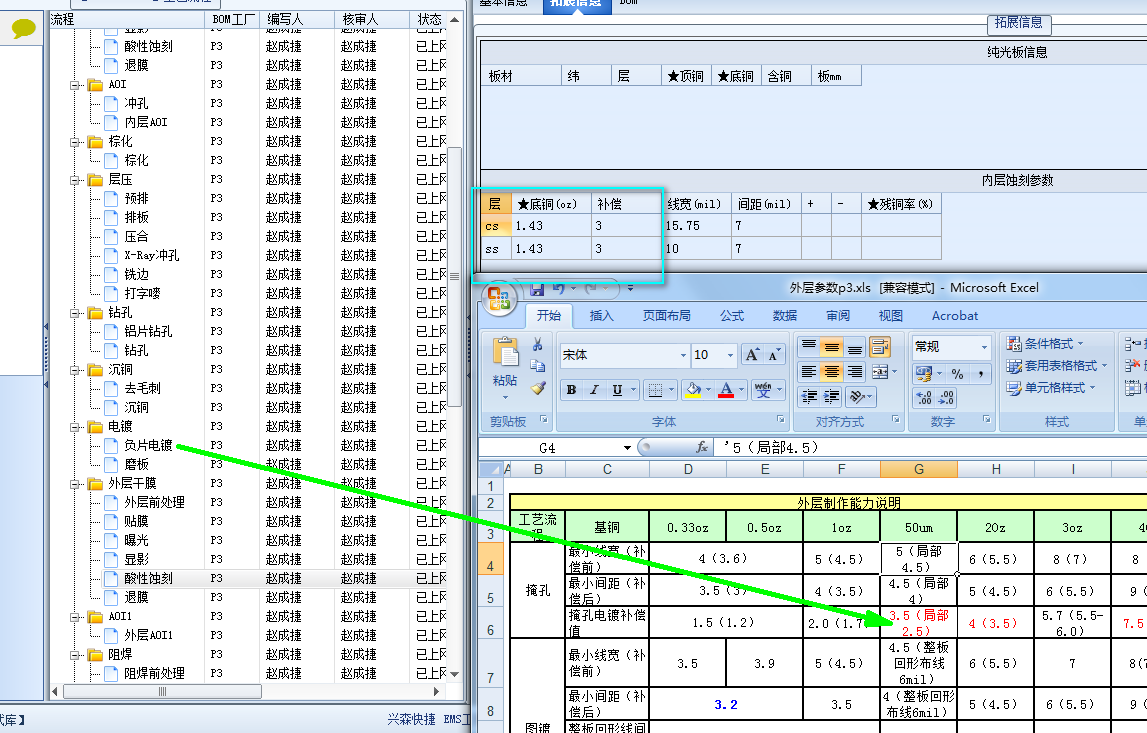Viewport: 1147px width, 733px height.
Task: Switch to the 公式 ribbon tab
Action: pos(732,315)
